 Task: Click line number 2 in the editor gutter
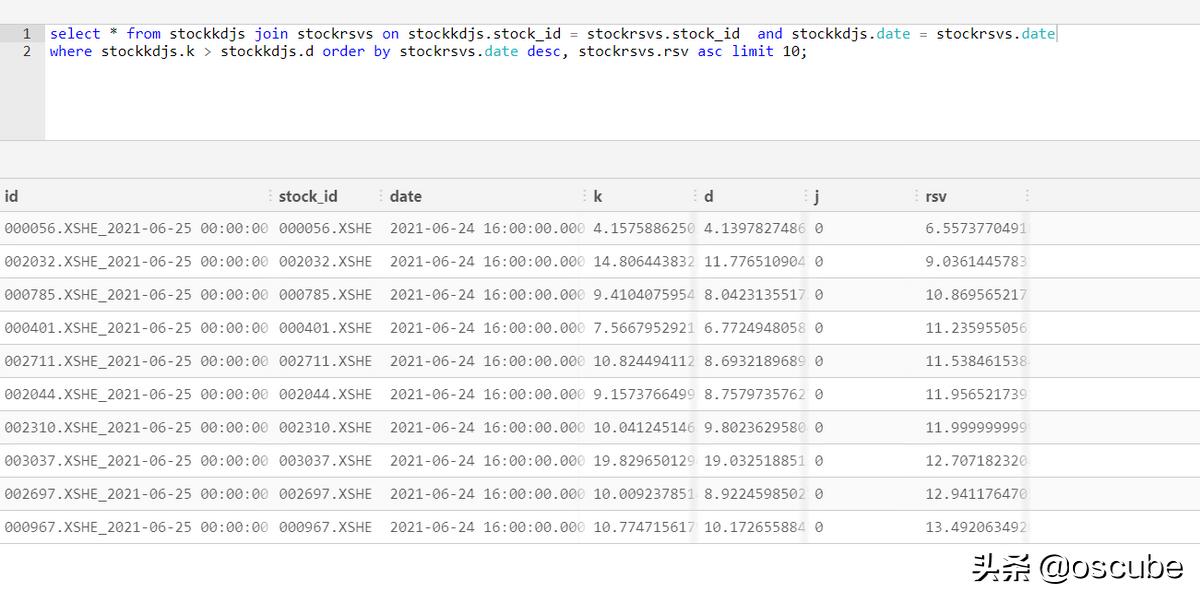tap(27, 51)
